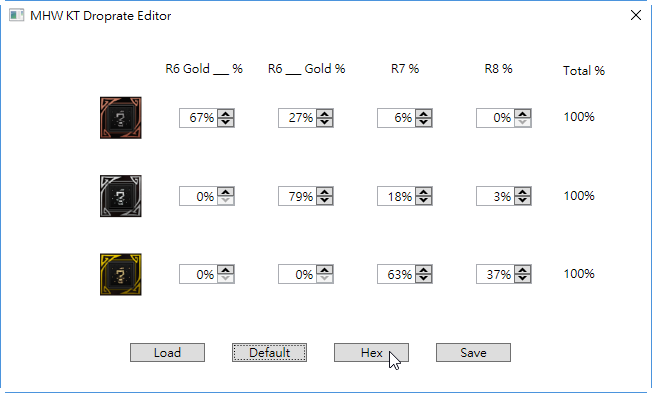The image size is (652, 393).
Task: Click the 'R8 %' column header
Action: pos(499,69)
